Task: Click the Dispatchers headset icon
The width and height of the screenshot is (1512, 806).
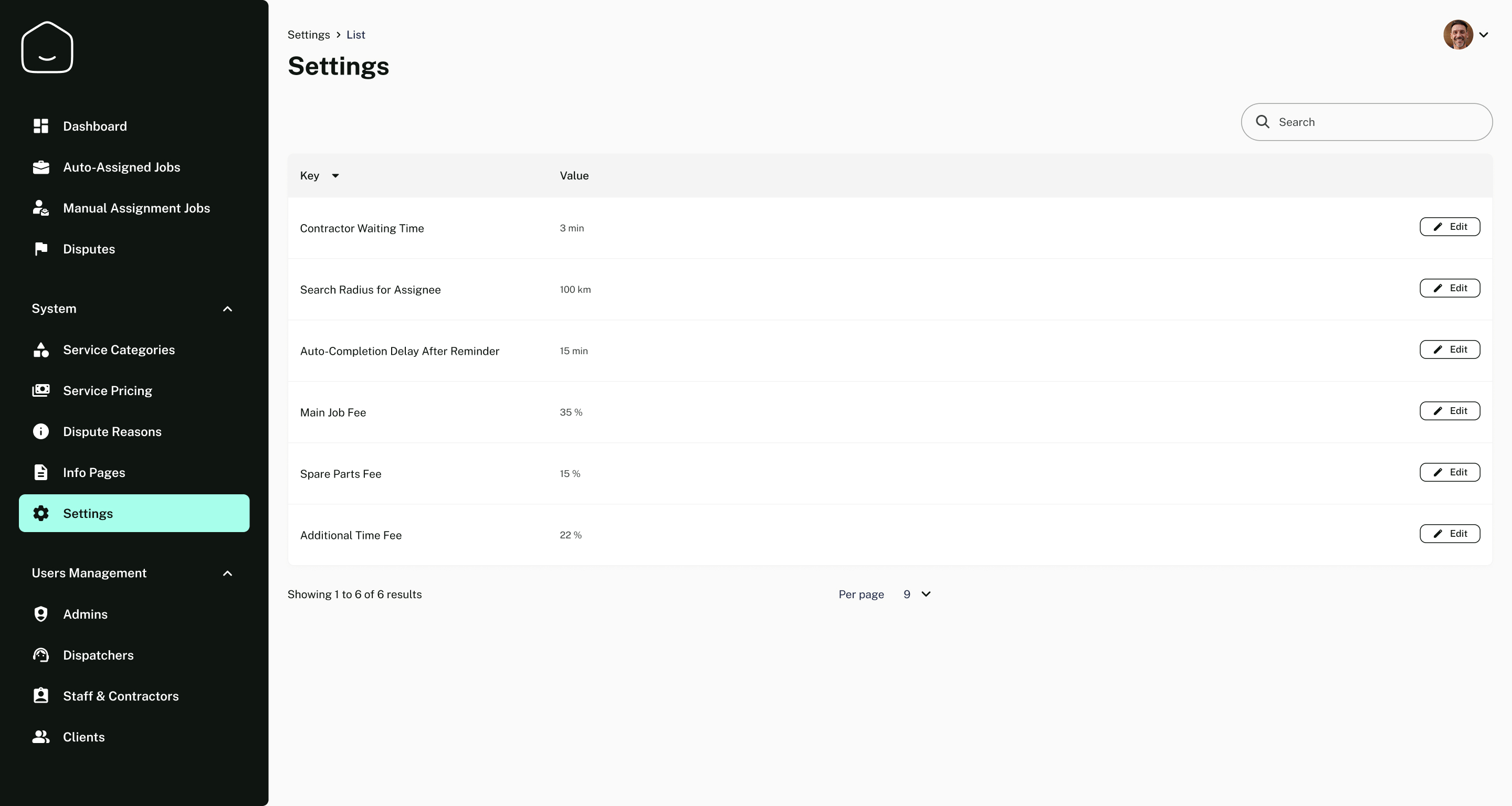Action: tap(40, 655)
